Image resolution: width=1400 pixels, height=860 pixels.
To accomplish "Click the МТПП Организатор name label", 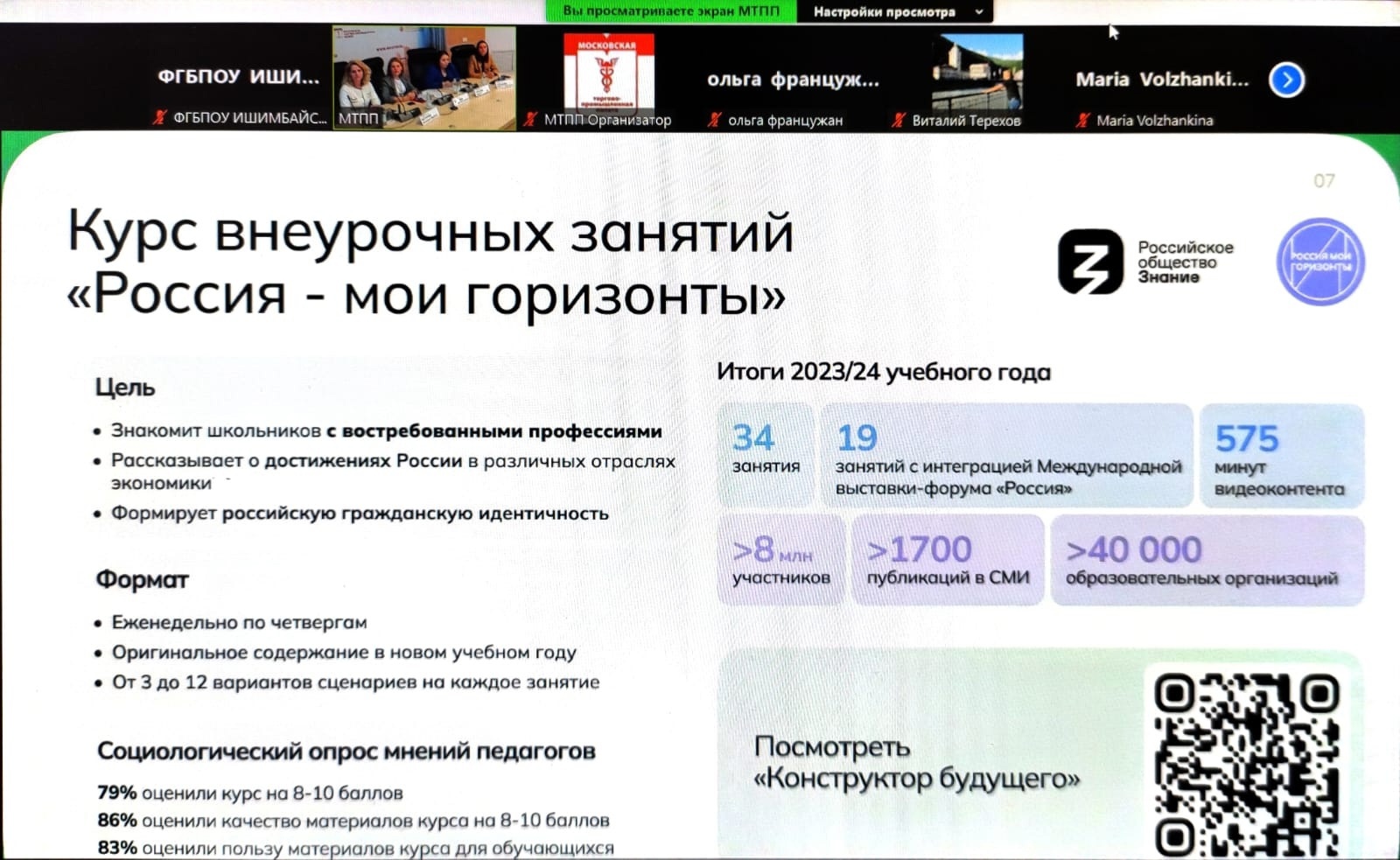I will coord(607,120).
